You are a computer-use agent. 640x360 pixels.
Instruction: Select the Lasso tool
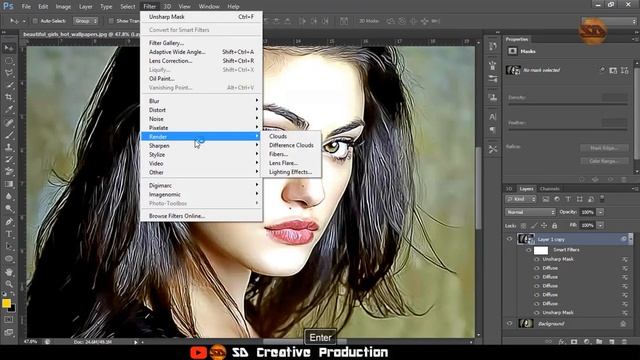(x=9, y=73)
